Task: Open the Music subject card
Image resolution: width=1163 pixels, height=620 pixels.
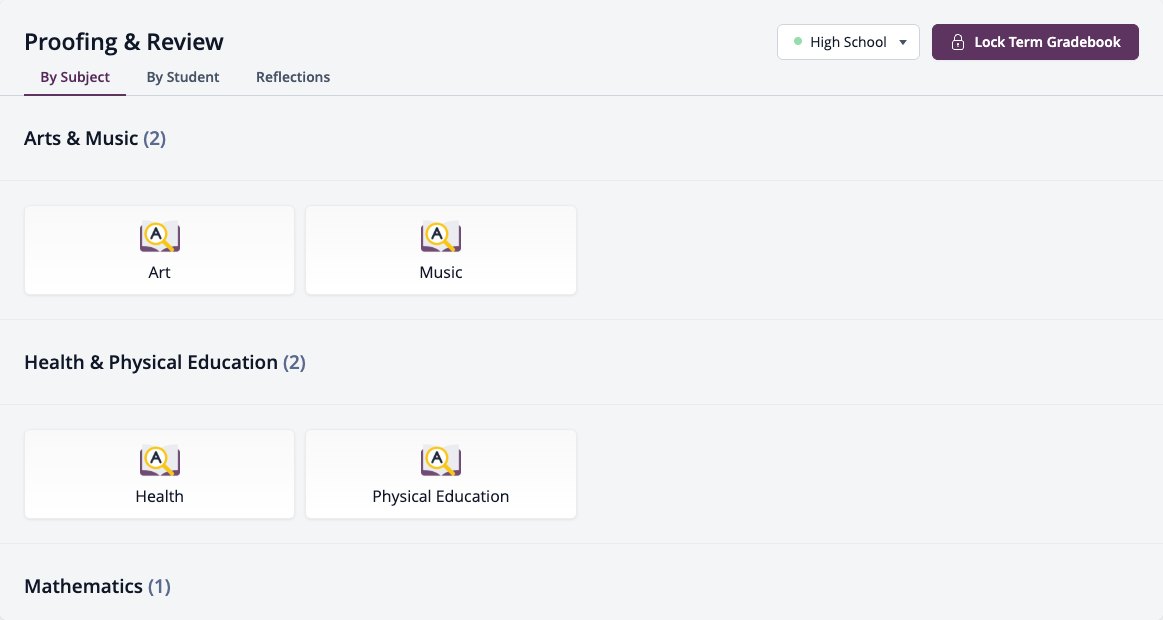Action: (441, 251)
